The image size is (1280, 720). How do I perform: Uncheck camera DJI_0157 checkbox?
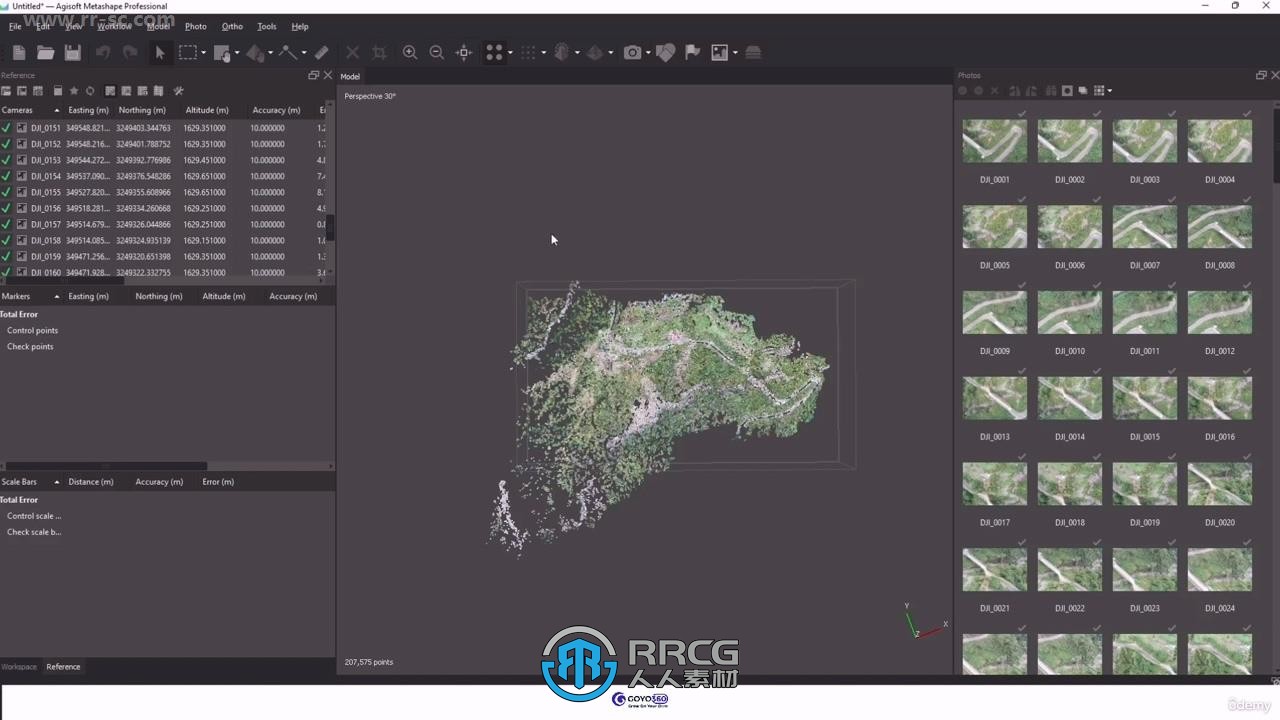tap(6, 224)
